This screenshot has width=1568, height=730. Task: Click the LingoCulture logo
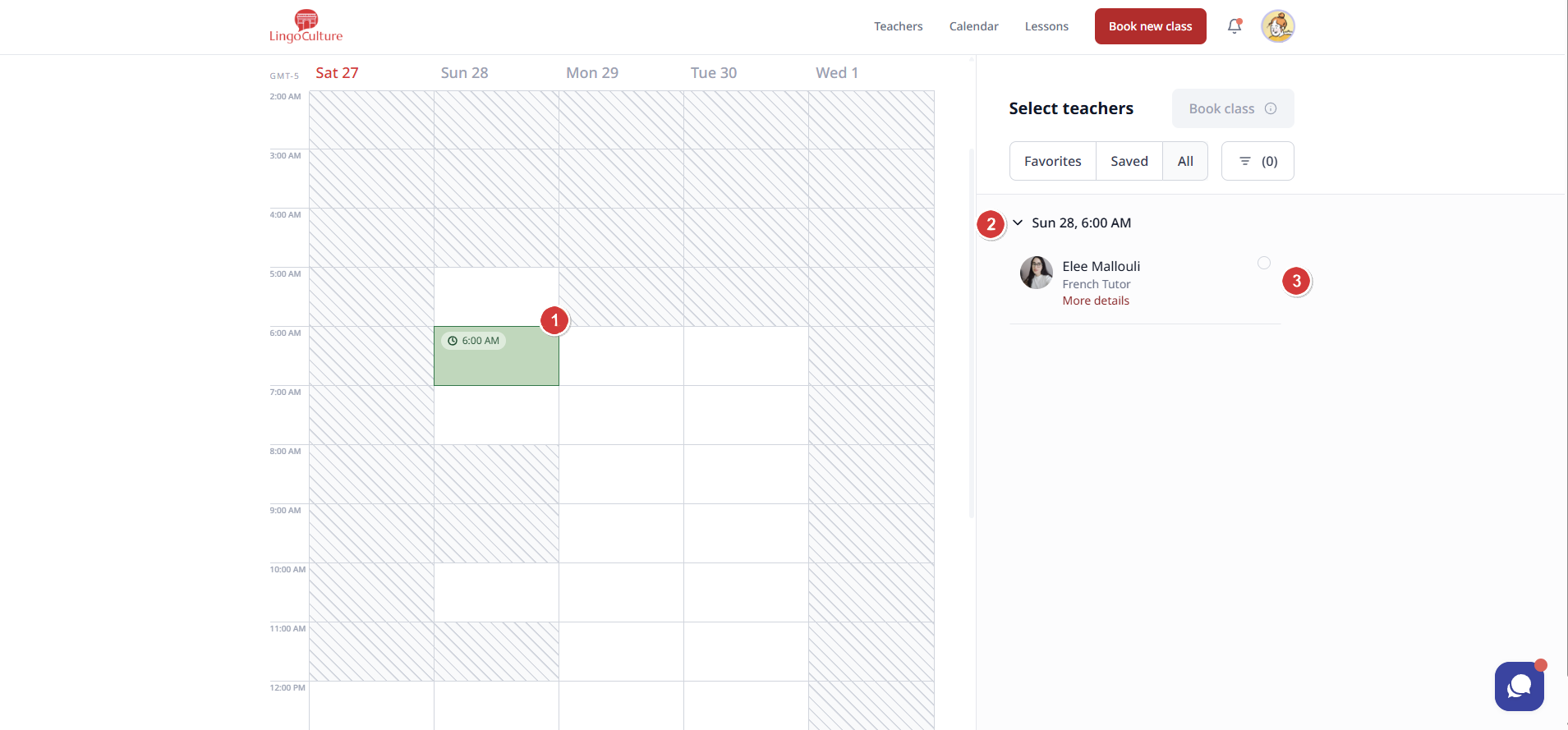pos(306,26)
